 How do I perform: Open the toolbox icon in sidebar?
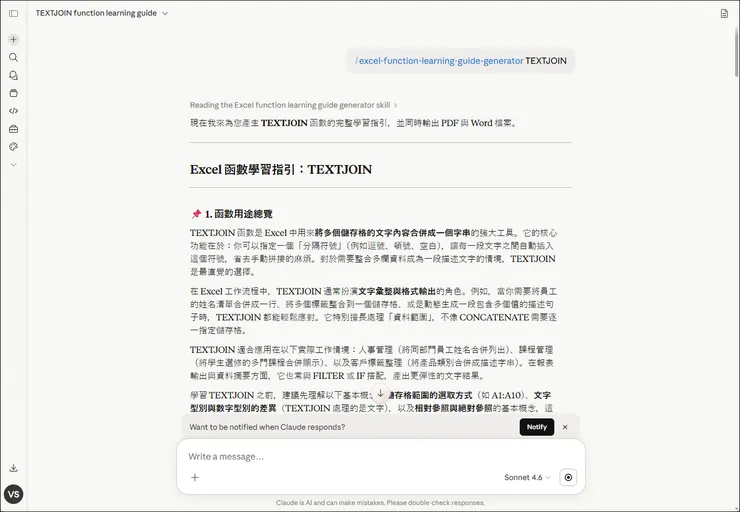click(14, 129)
